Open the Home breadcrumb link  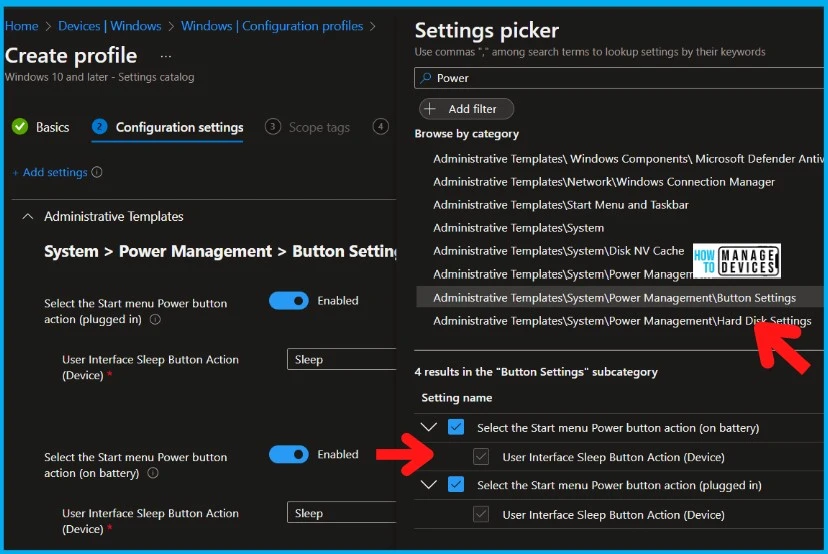tap(21, 26)
